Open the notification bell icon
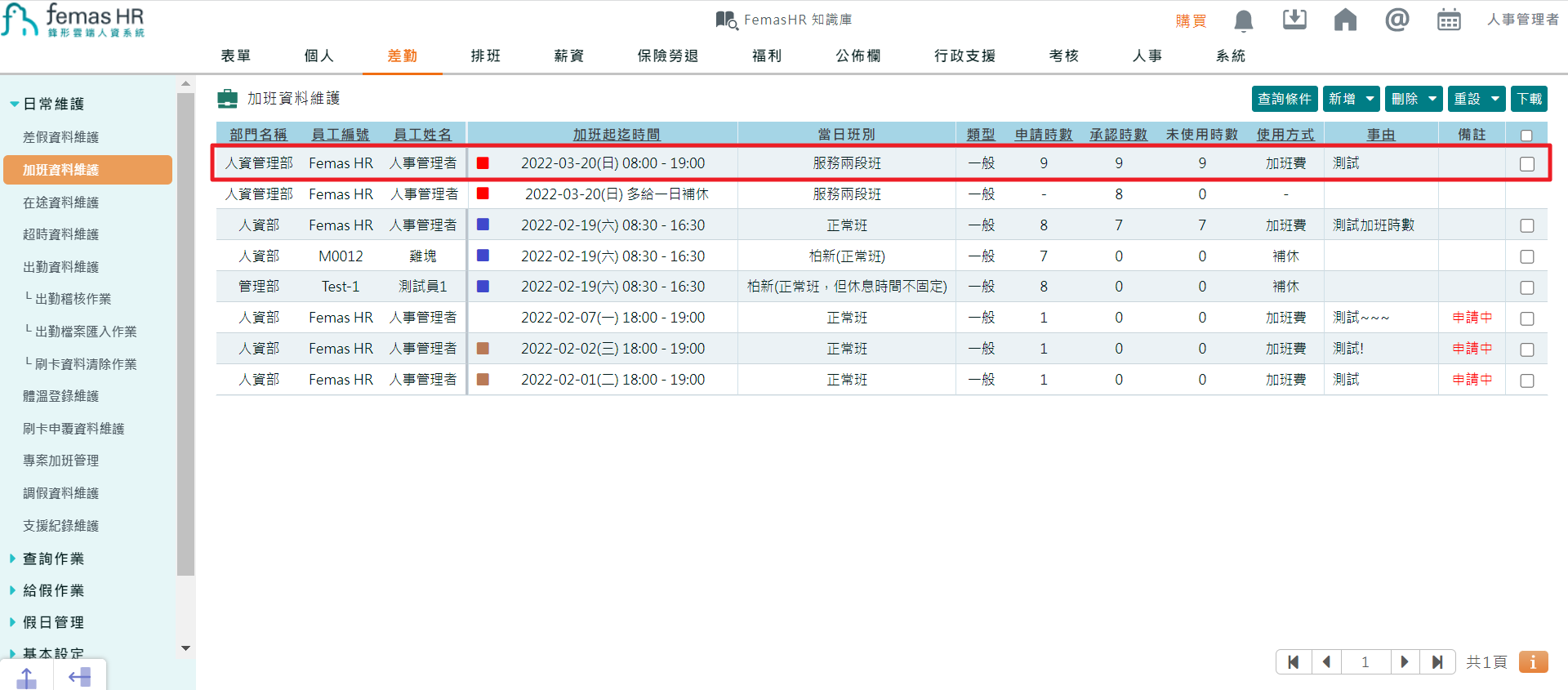 pyautogui.click(x=1243, y=20)
